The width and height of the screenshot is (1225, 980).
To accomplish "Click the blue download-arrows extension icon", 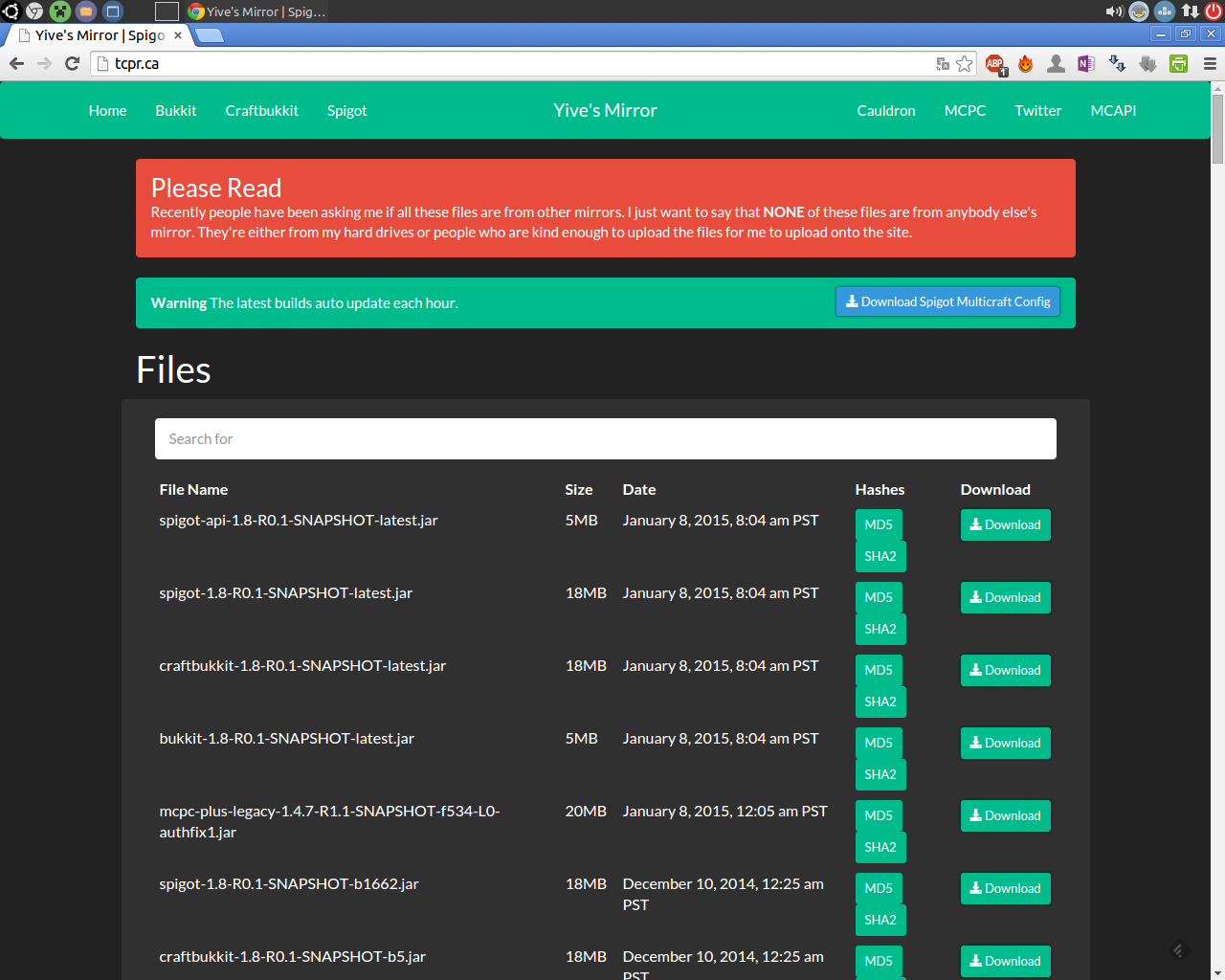I will 1117,63.
